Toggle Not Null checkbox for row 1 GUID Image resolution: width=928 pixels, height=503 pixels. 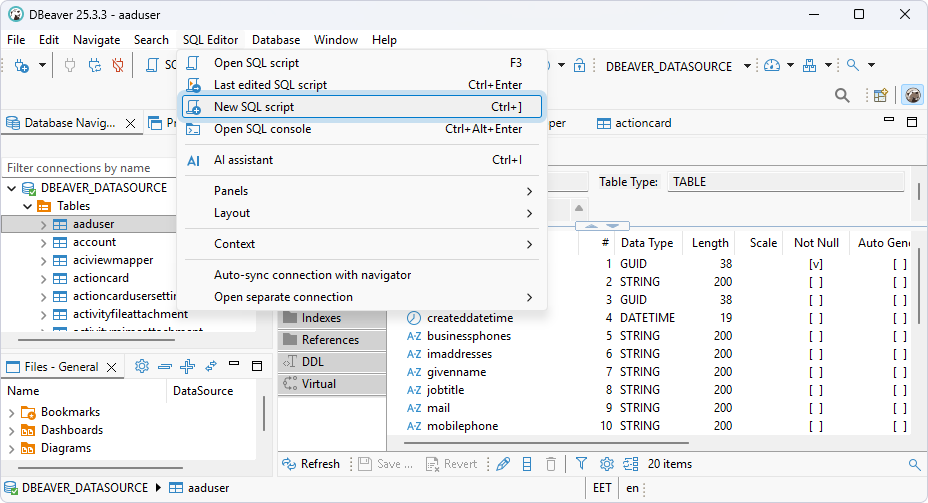(x=816, y=264)
